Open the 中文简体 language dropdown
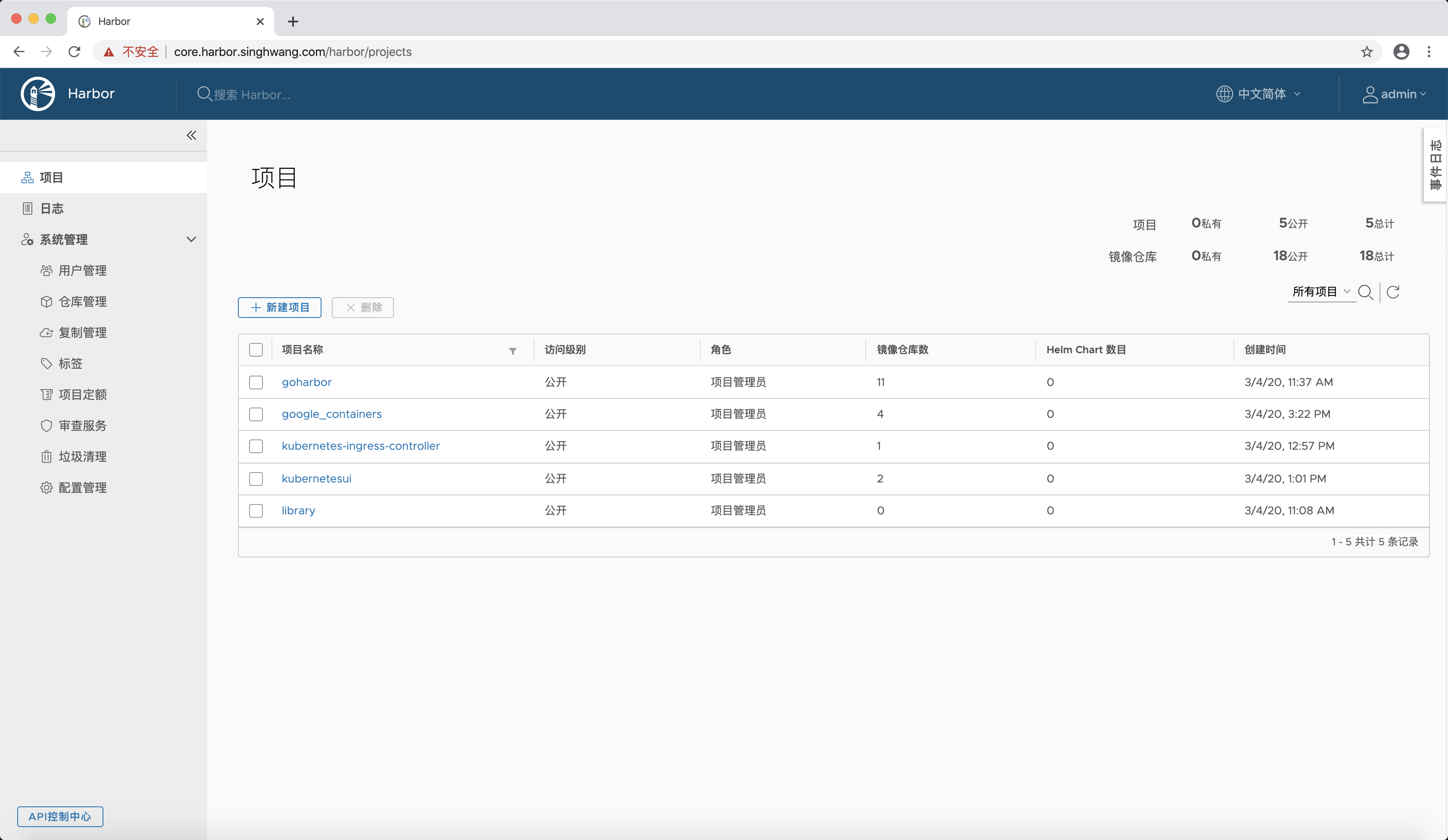 click(x=1258, y=93)
